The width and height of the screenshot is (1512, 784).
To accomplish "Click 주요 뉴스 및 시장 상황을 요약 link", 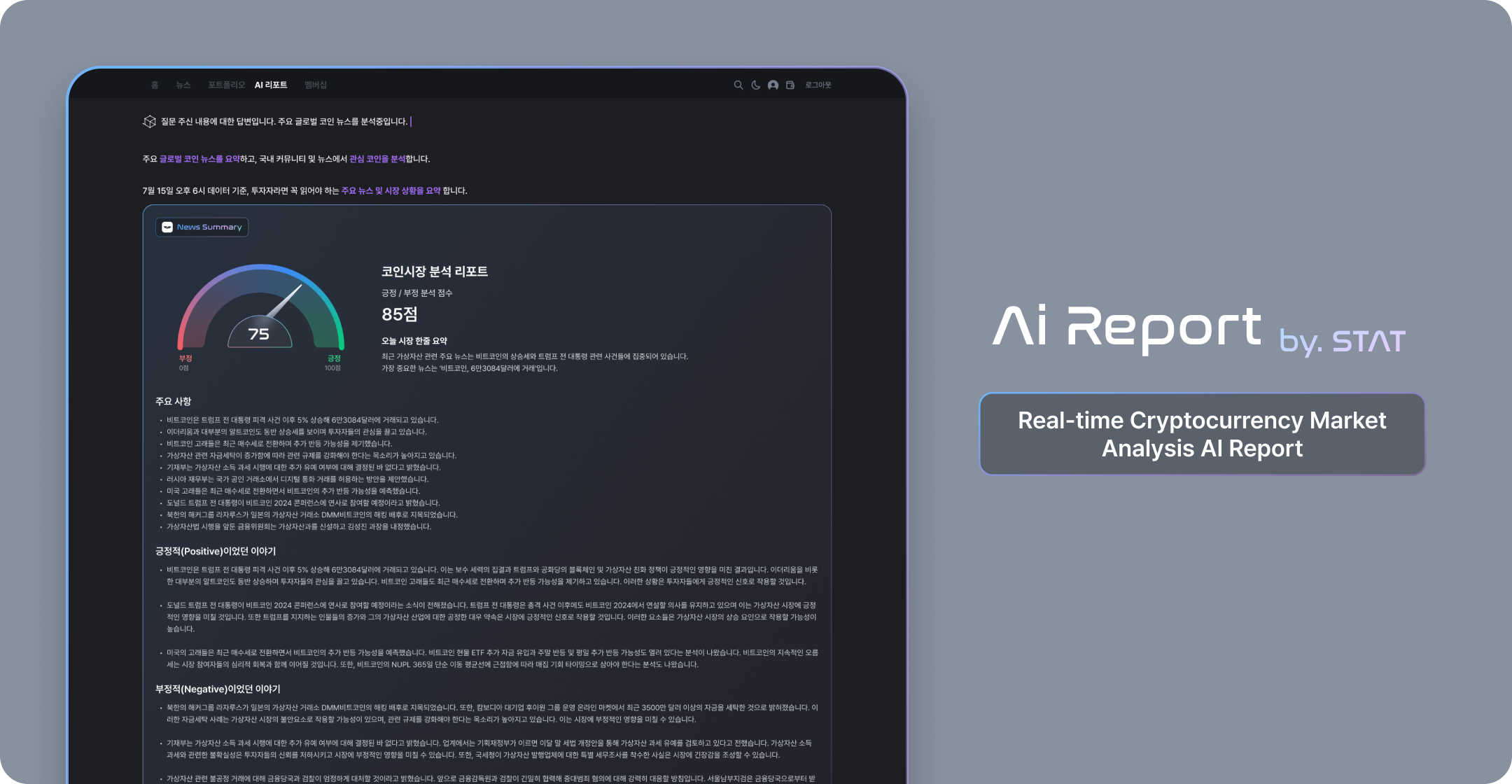I will click(391, 190).
